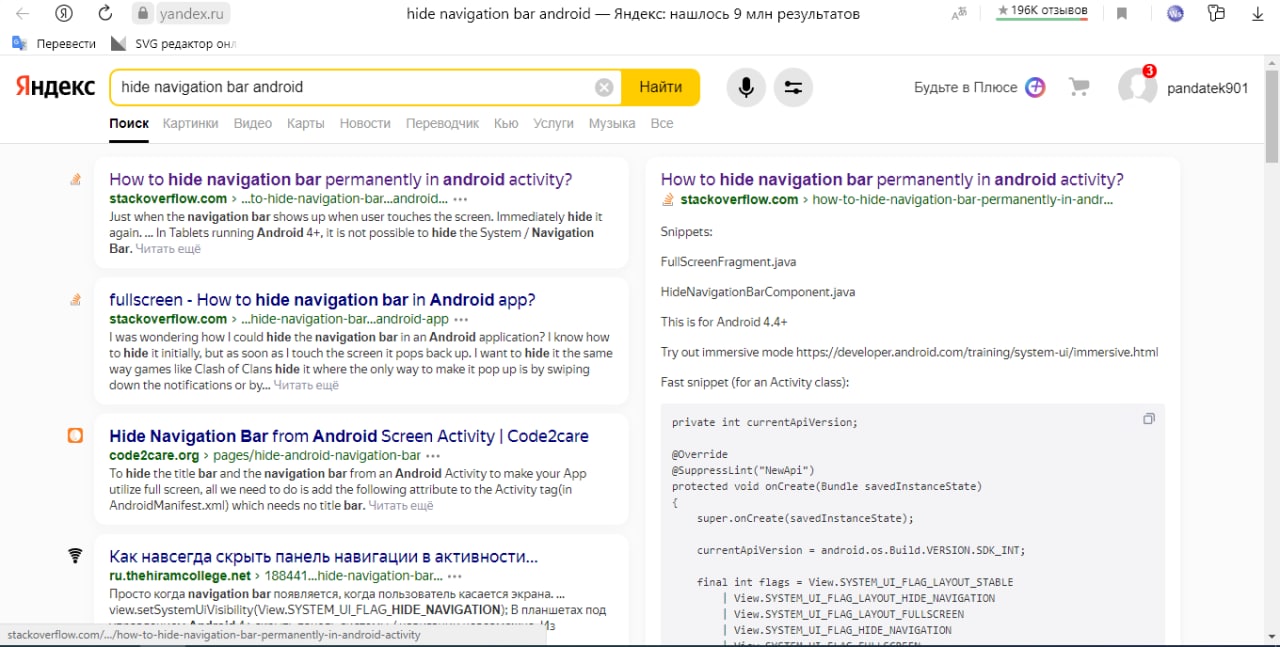
Task: Expand the Все services tab
Action: click(x=662, y=123)
